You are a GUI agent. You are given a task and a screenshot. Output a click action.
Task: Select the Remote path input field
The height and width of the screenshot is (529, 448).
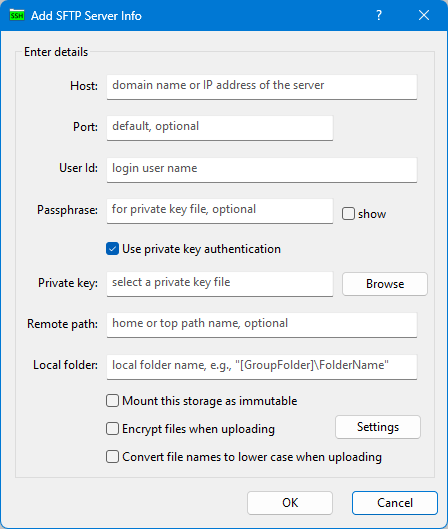[x=262, y=325]
